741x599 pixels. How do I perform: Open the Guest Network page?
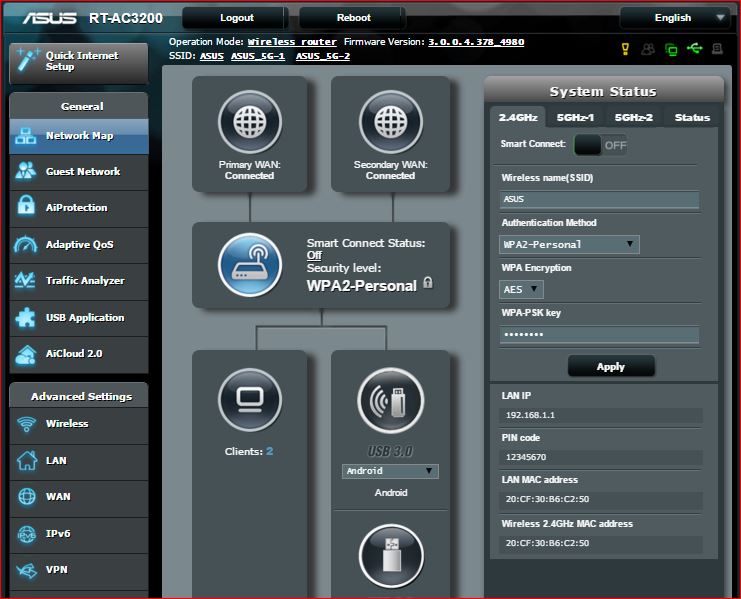(78, 172)
